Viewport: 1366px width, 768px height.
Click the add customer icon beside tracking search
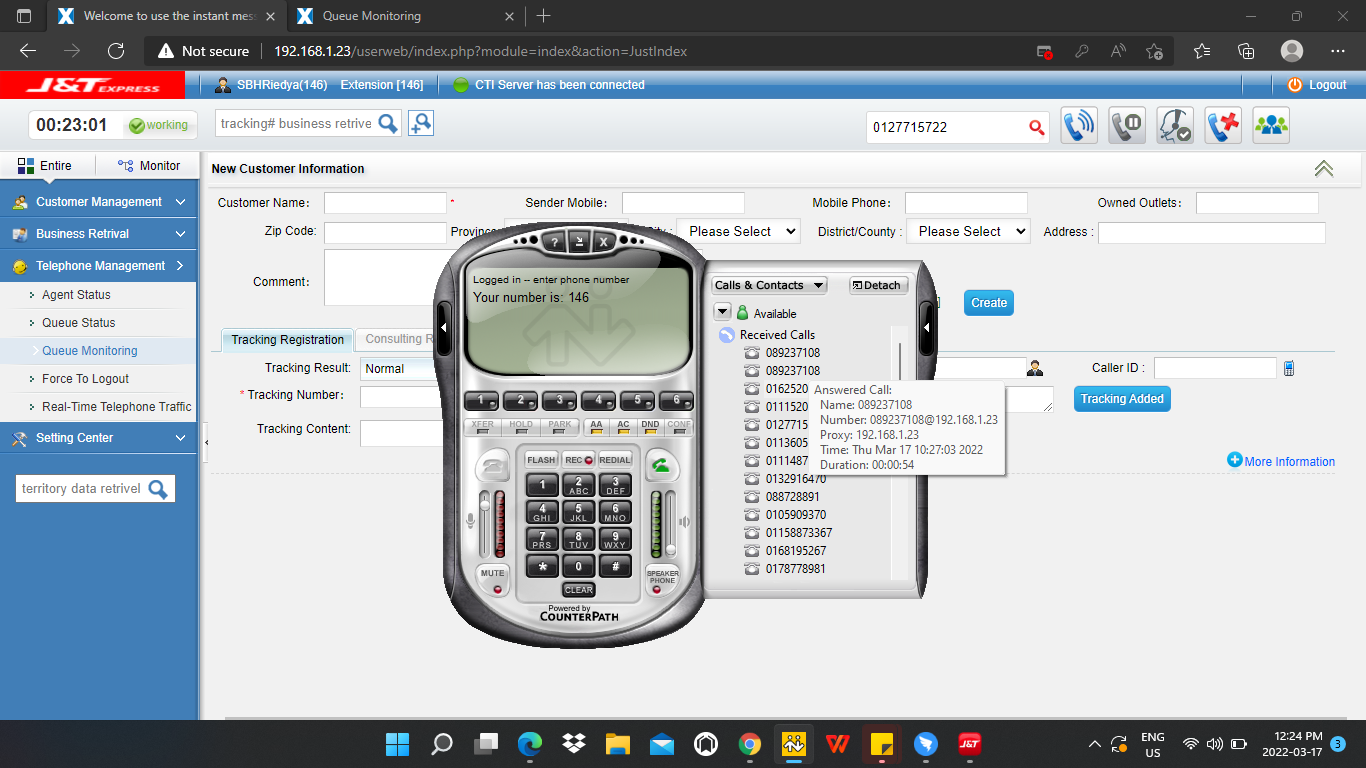(421, 123)
